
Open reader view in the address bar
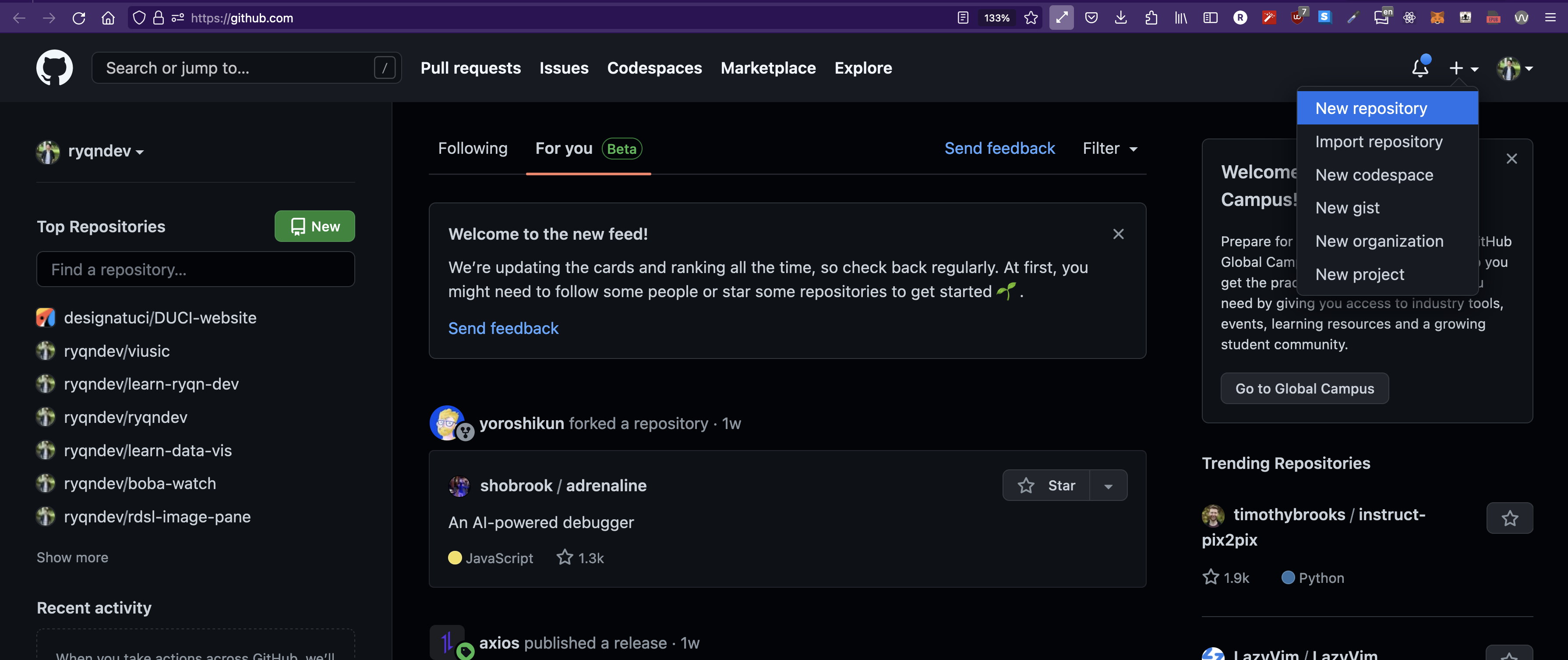pyautogui.click(x=962, y=18)
